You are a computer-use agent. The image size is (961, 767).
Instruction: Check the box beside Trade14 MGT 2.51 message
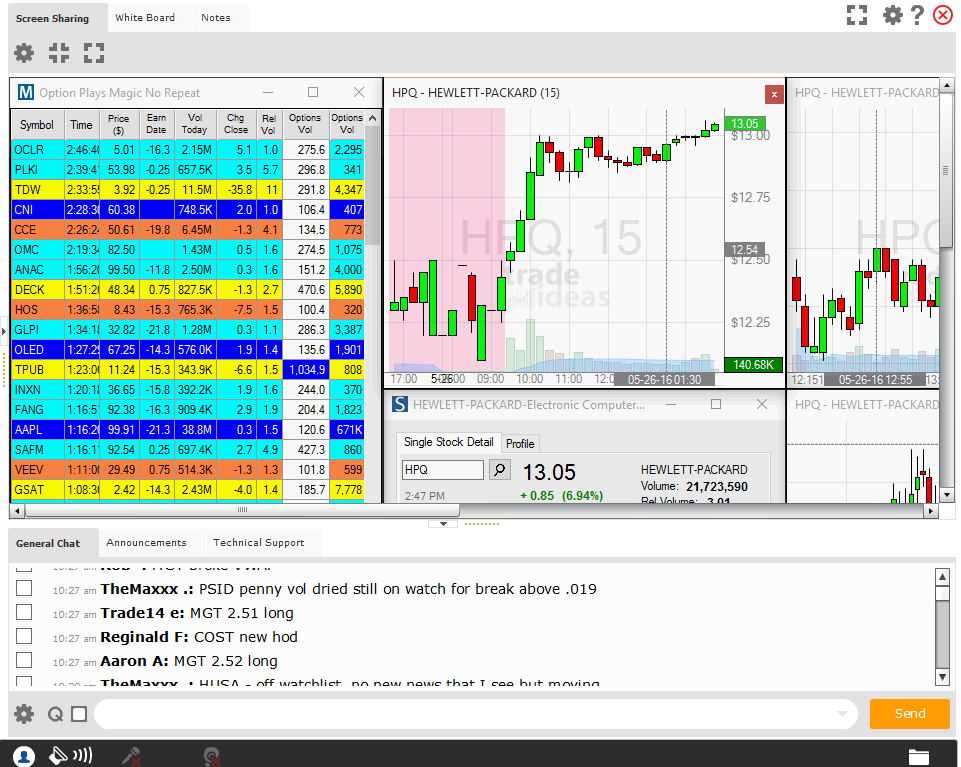(x=24, y=612)
